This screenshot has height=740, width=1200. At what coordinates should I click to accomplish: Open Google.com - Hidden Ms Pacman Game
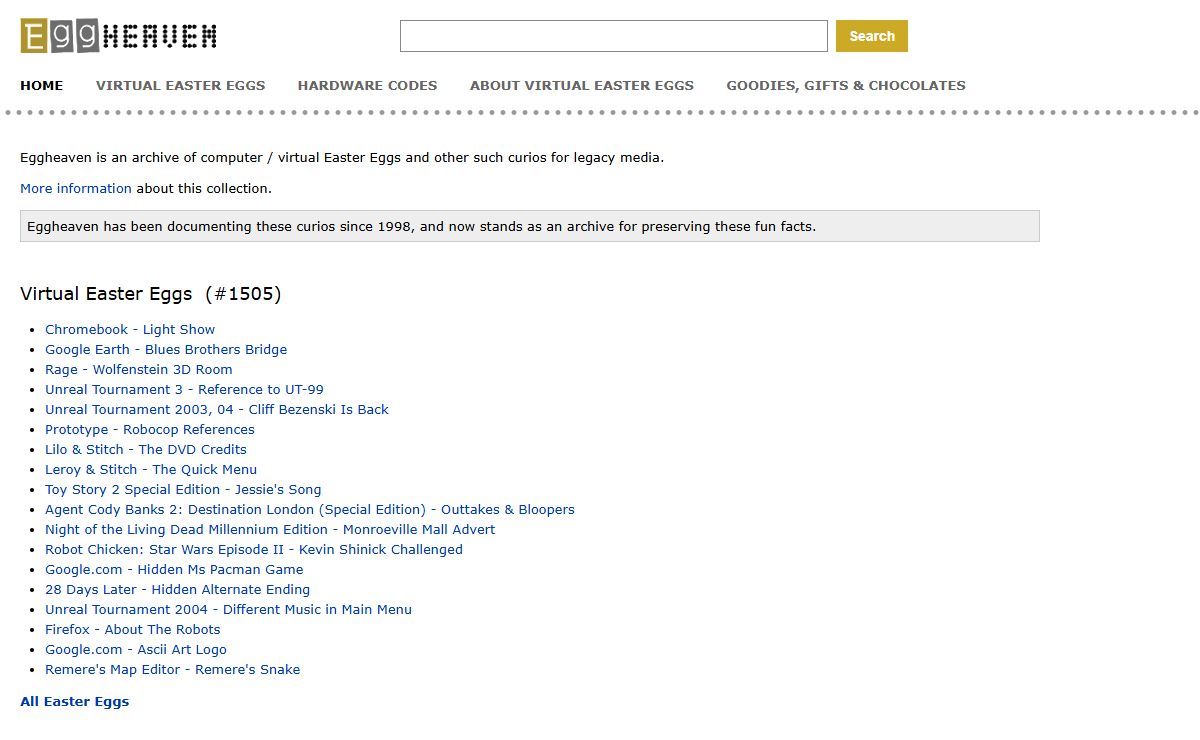[174, 569]
